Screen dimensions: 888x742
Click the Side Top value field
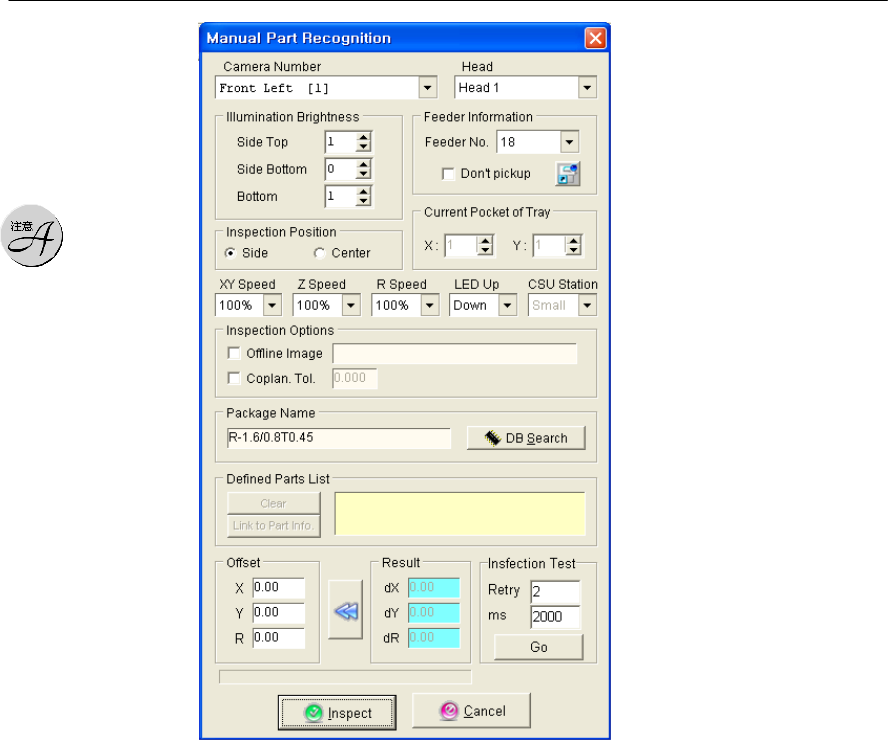341,142
